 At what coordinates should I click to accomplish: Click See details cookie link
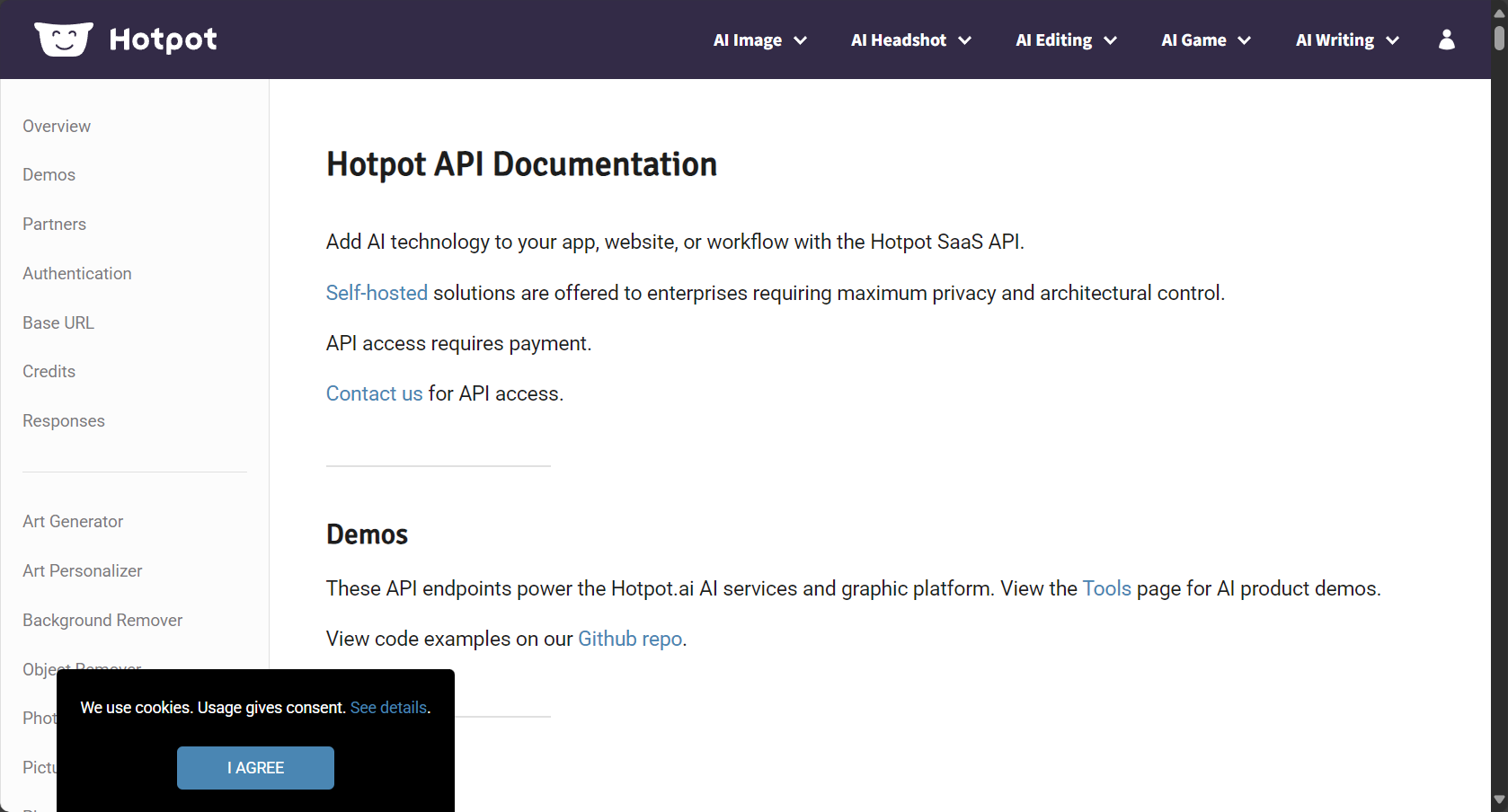(388, 708)
